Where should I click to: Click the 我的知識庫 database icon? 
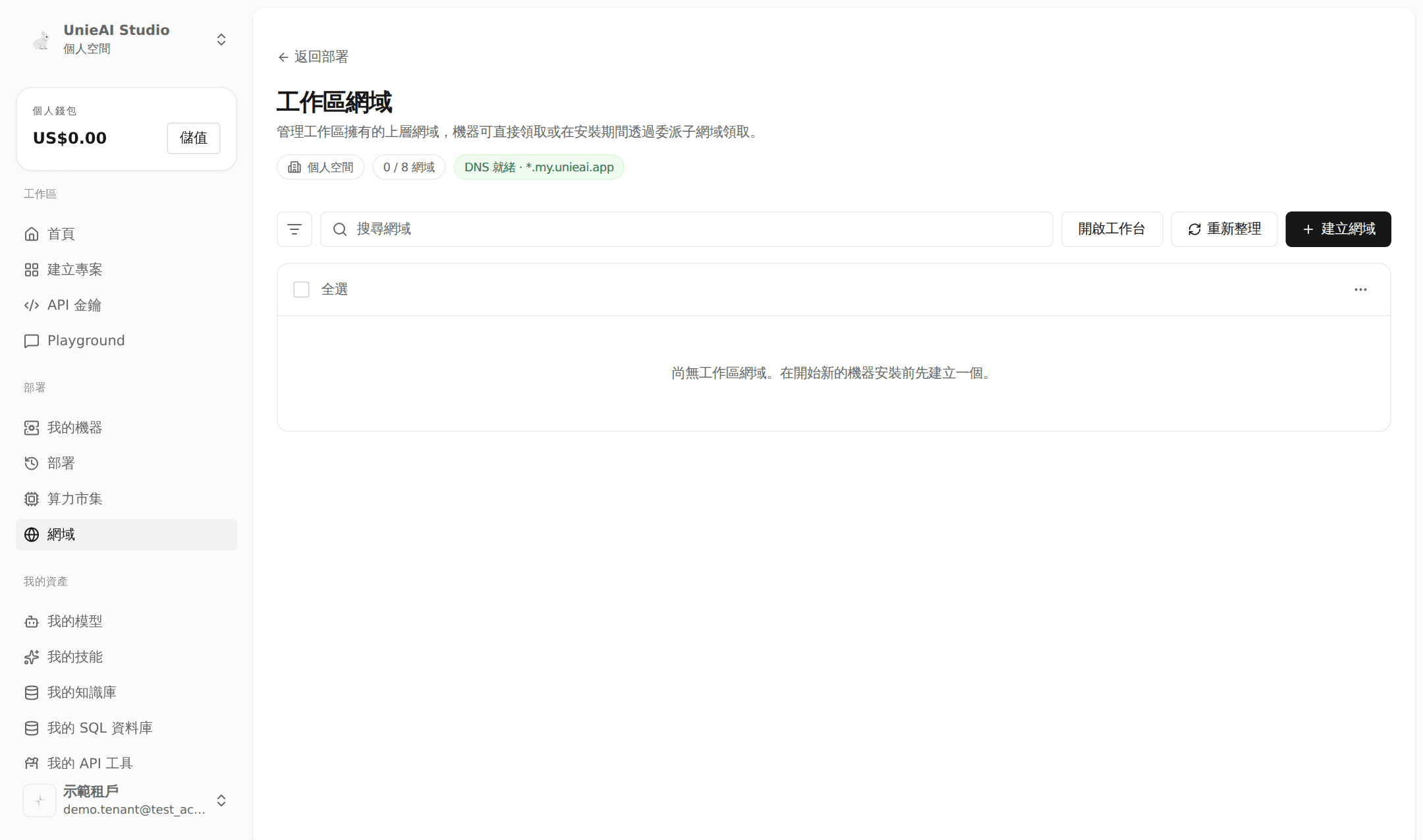32,692
